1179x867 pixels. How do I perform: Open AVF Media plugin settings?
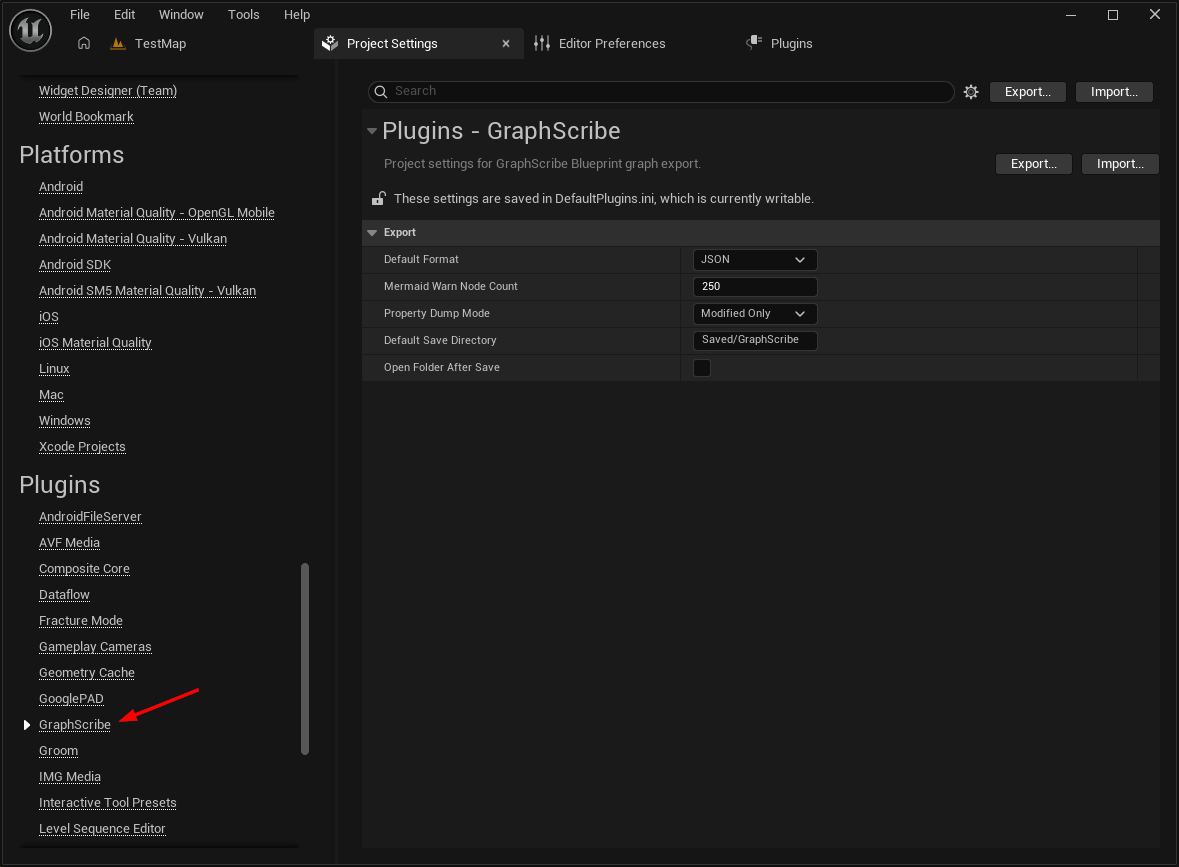click(69, 543)
